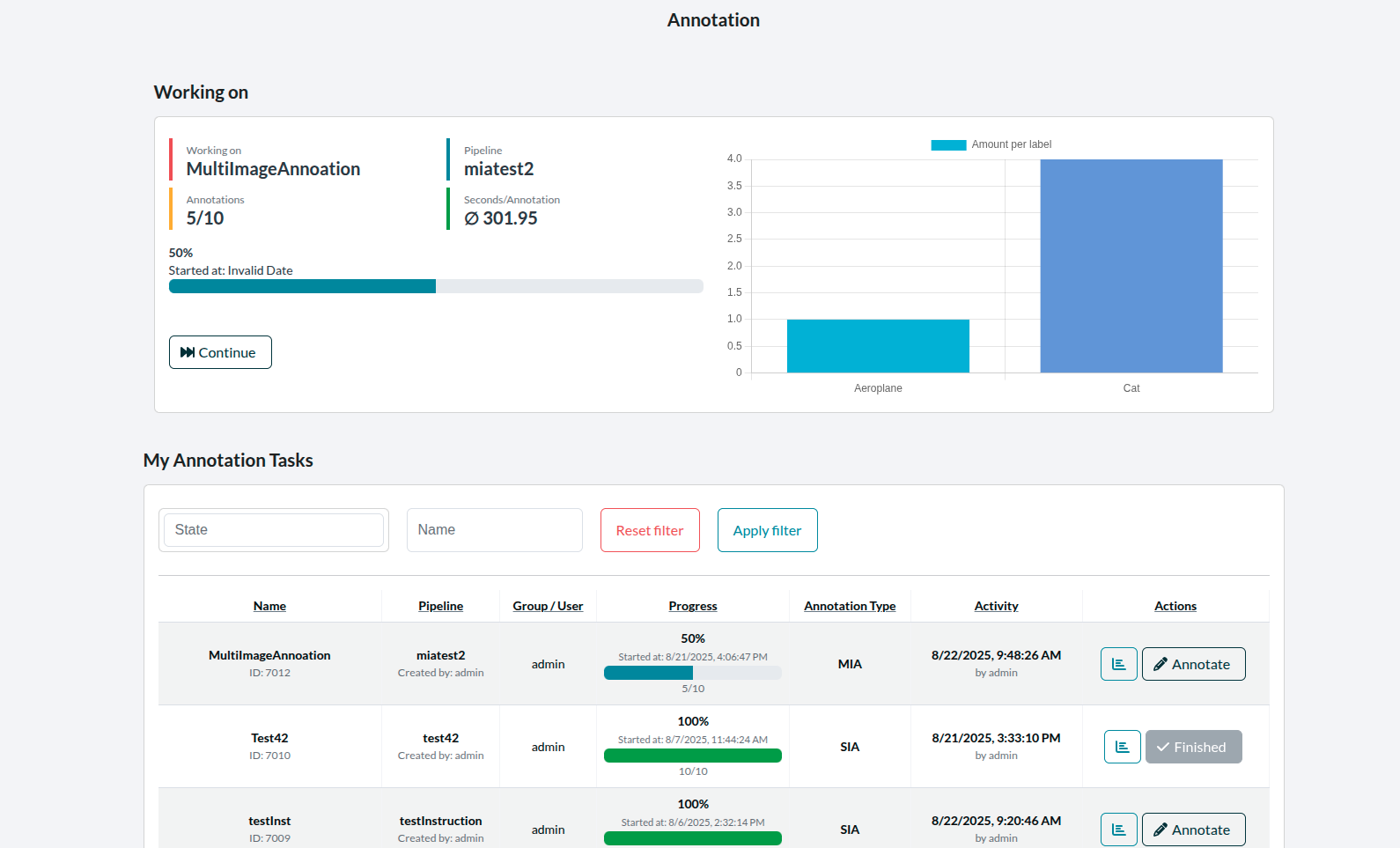Toggle the Amount per label legend swatch
The height and width of the screenshot is (848, 1400).
[x=948, y=144]
